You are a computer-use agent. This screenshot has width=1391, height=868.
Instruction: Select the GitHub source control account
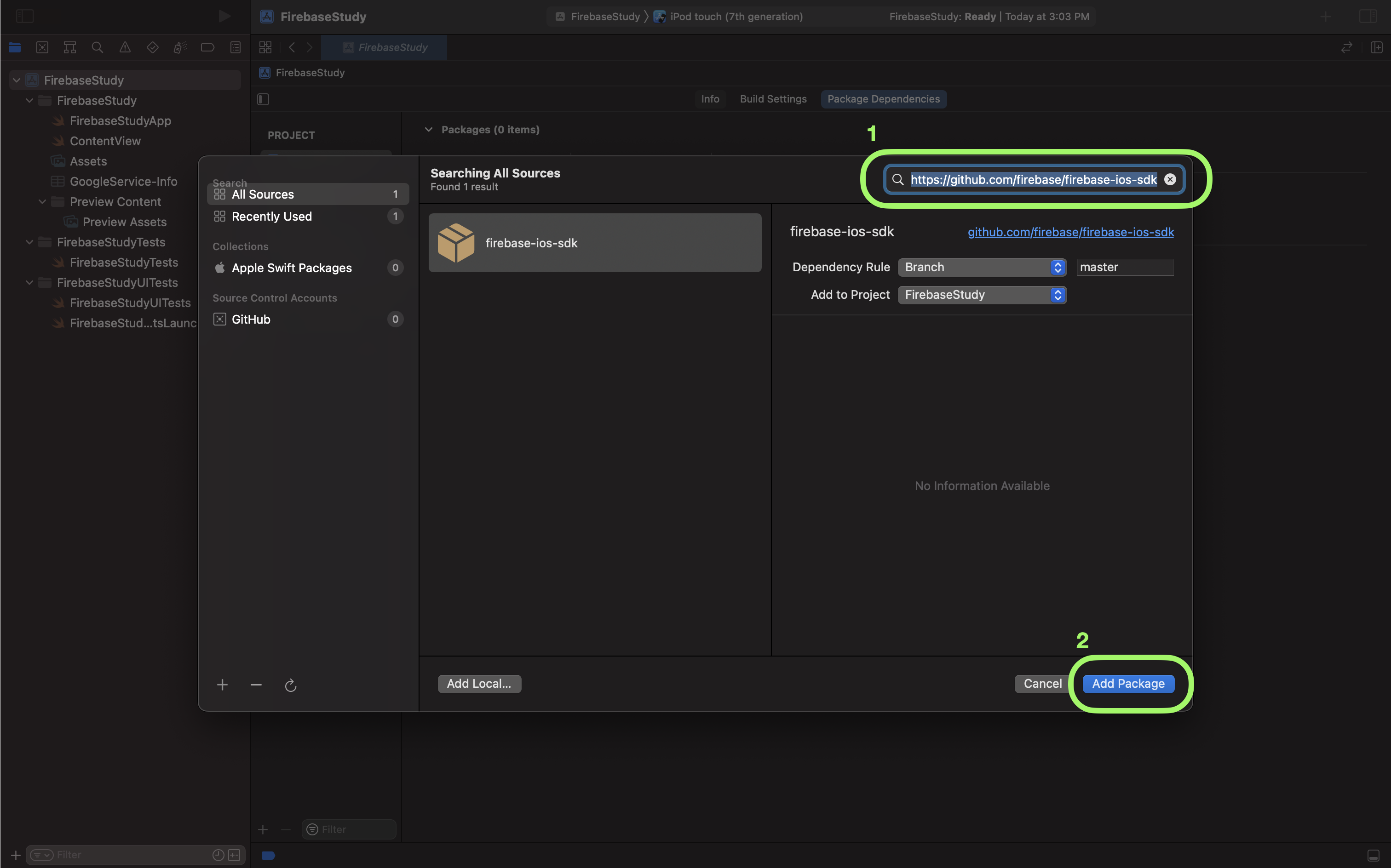click(x=308, y=319)
